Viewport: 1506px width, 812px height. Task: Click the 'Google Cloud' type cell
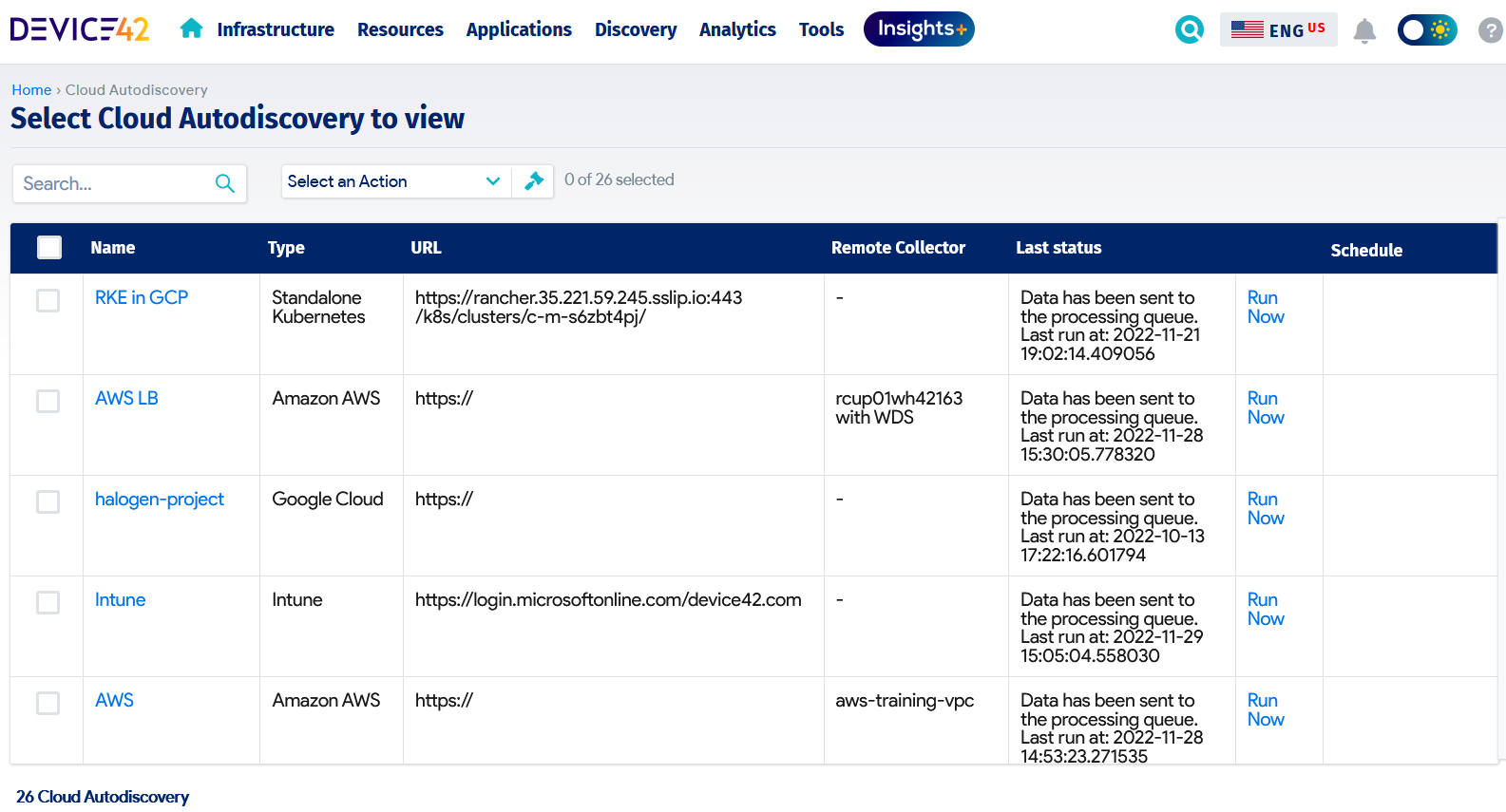(328, 499)
